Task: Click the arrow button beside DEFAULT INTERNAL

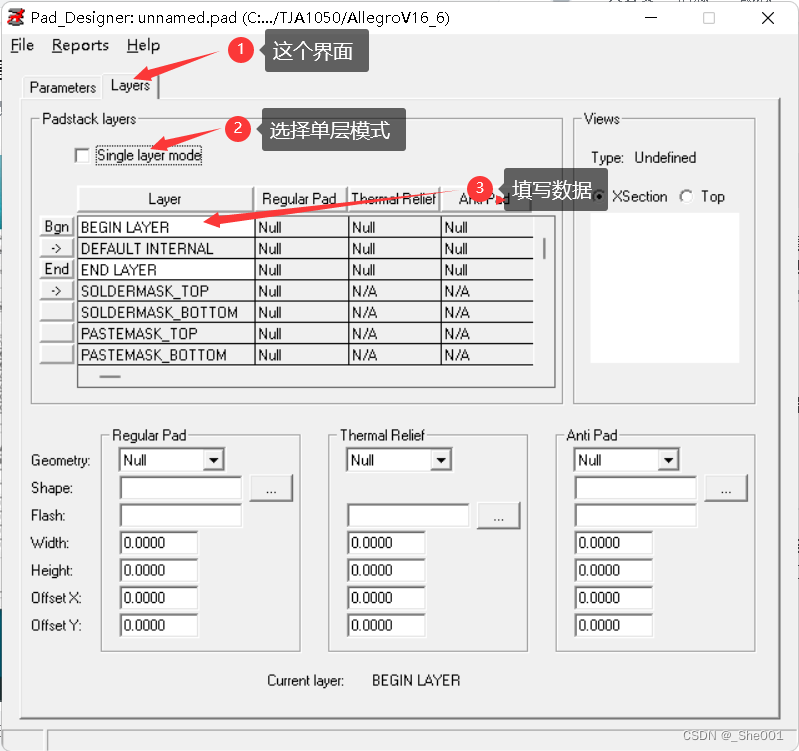Action: pos(57,248)
